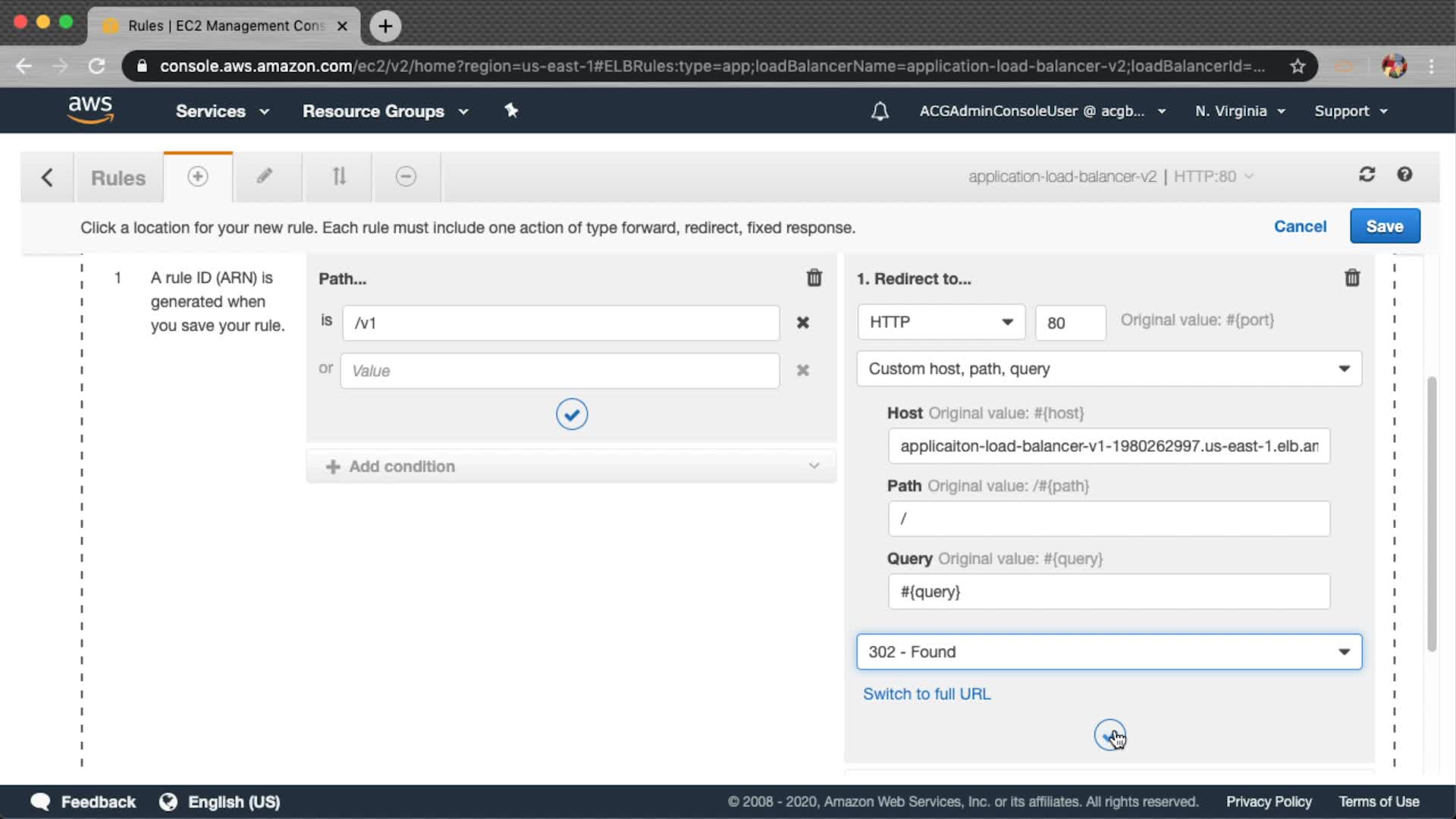Viewport: 1456px width, 819px height.
Task: Expand the Custom host, path, query dropdown
Action: click(x=1109, y=369)
